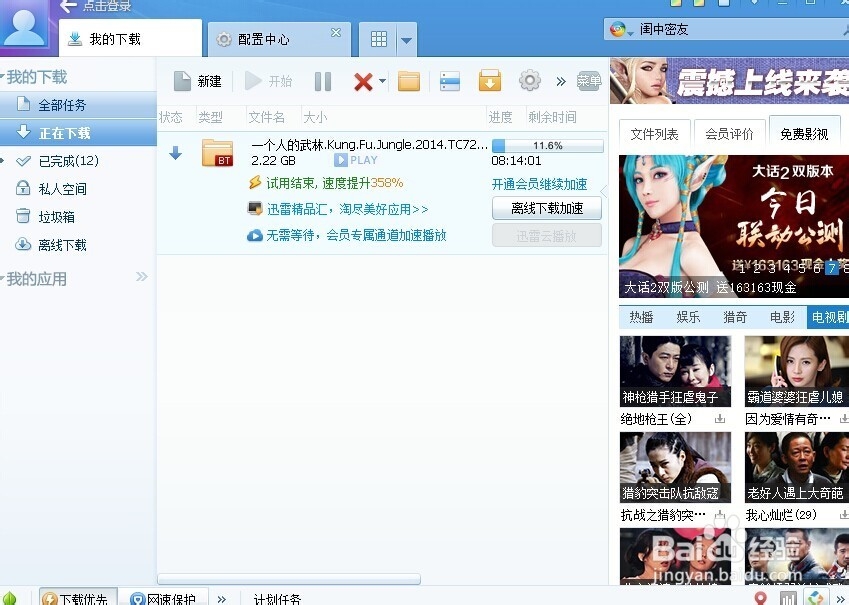Image resolution: width=849 pixels, height=605 pixels.
Task: Click the red X delete icon
Action: pos(363,82)
